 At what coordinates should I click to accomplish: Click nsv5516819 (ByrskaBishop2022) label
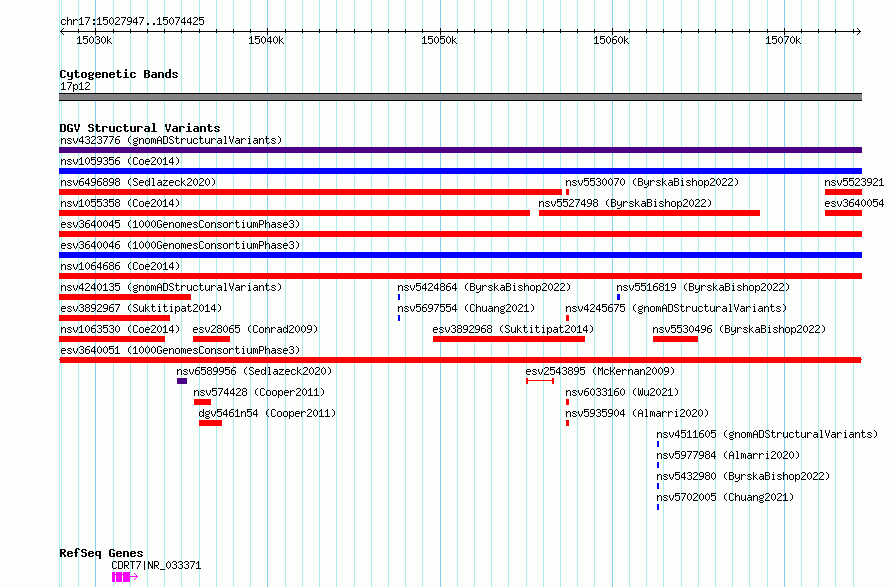[703, 287]
